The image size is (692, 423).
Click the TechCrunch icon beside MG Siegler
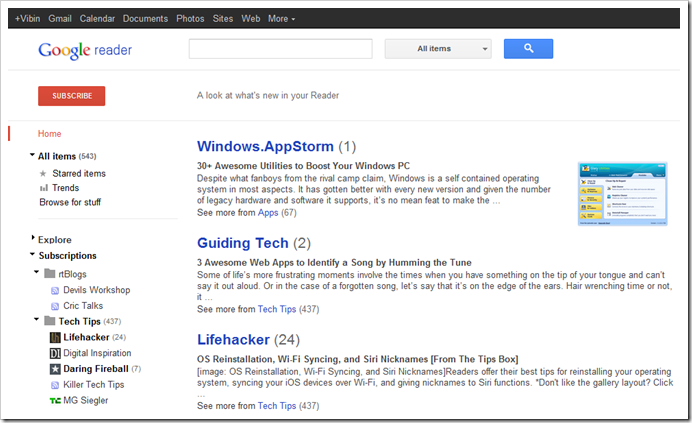click(x=55, y=400)
